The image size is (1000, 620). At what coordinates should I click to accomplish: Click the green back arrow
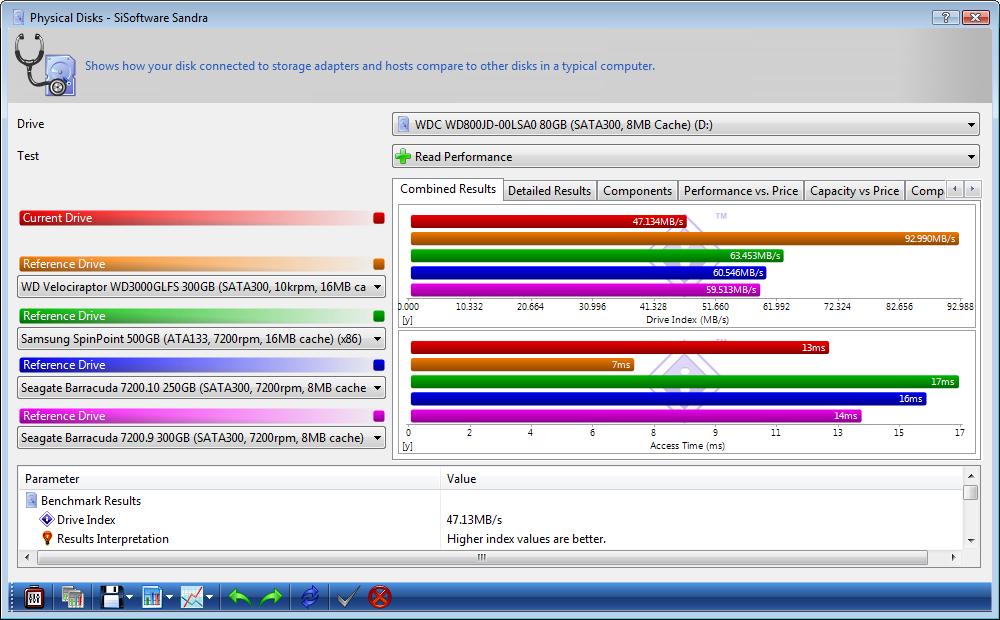[240, 597]
